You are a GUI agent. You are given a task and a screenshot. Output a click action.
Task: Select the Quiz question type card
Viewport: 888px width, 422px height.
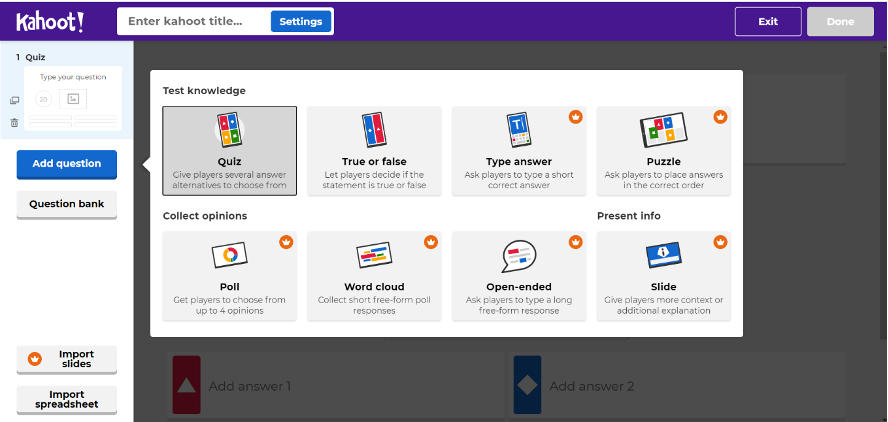point(229,151)
